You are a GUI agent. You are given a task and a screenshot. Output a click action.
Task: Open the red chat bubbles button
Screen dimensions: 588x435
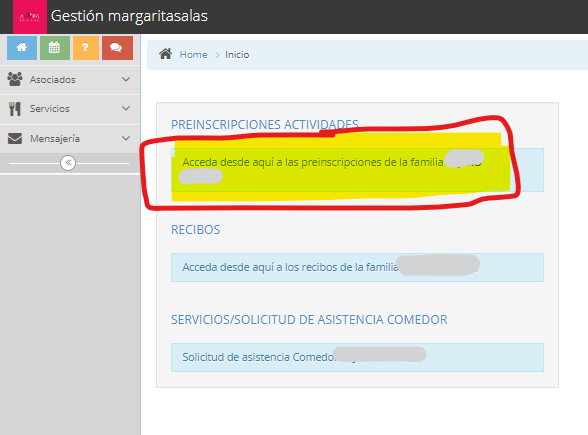(x=117, y=48)
